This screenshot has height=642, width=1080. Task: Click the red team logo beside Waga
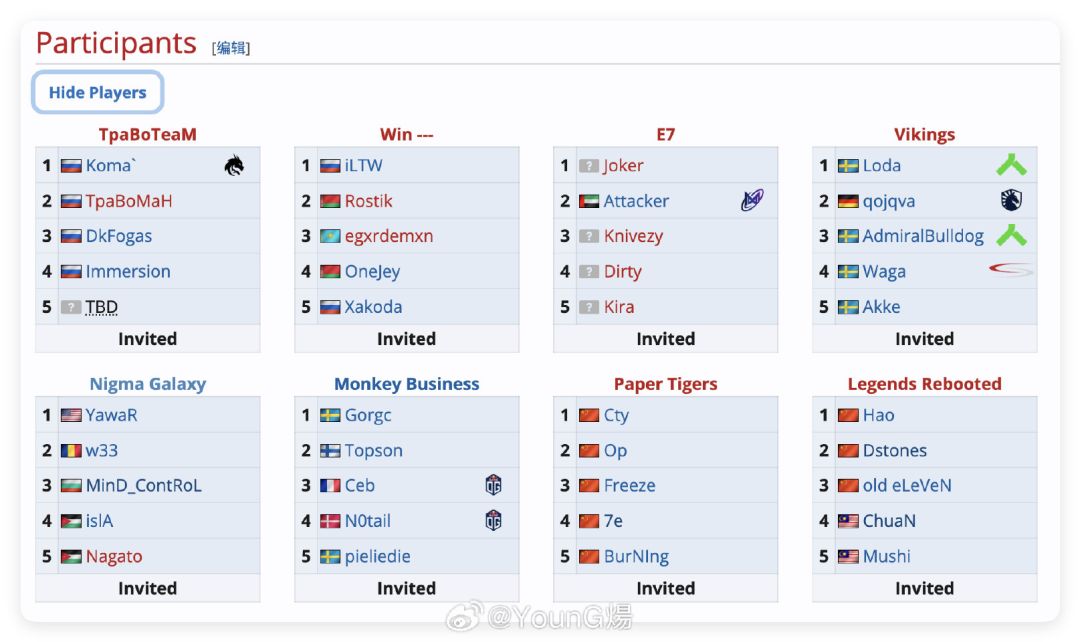coord(1011,271)
